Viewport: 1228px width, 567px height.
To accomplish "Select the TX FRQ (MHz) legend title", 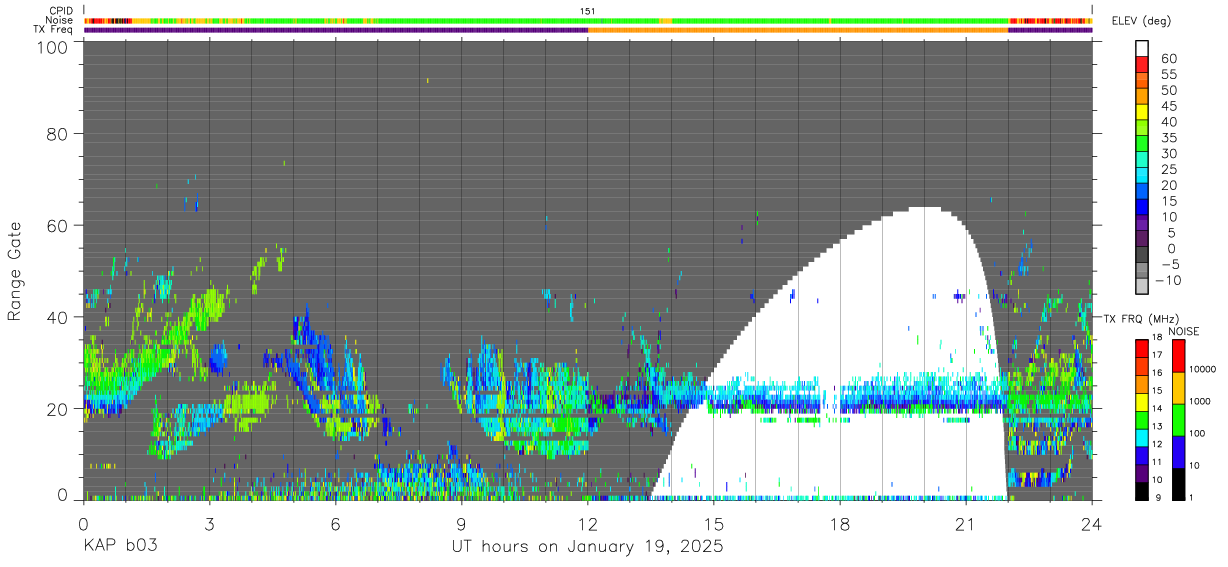I will click(x=1143, y=318).
